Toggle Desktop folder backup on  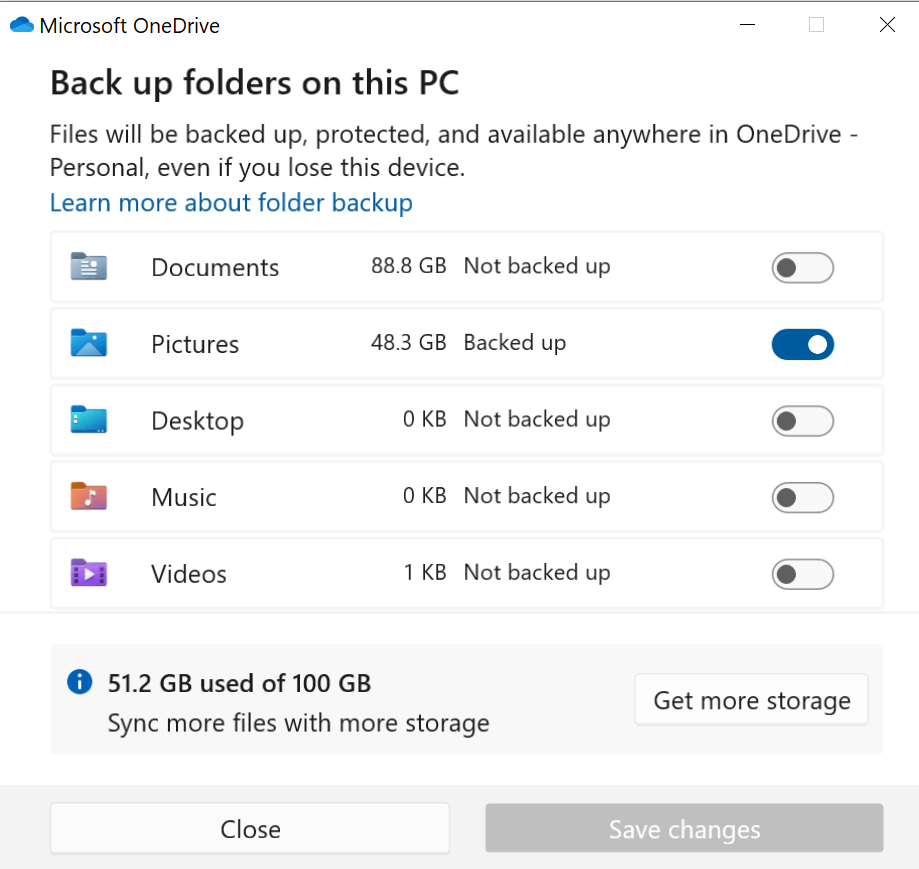(802, 421)
